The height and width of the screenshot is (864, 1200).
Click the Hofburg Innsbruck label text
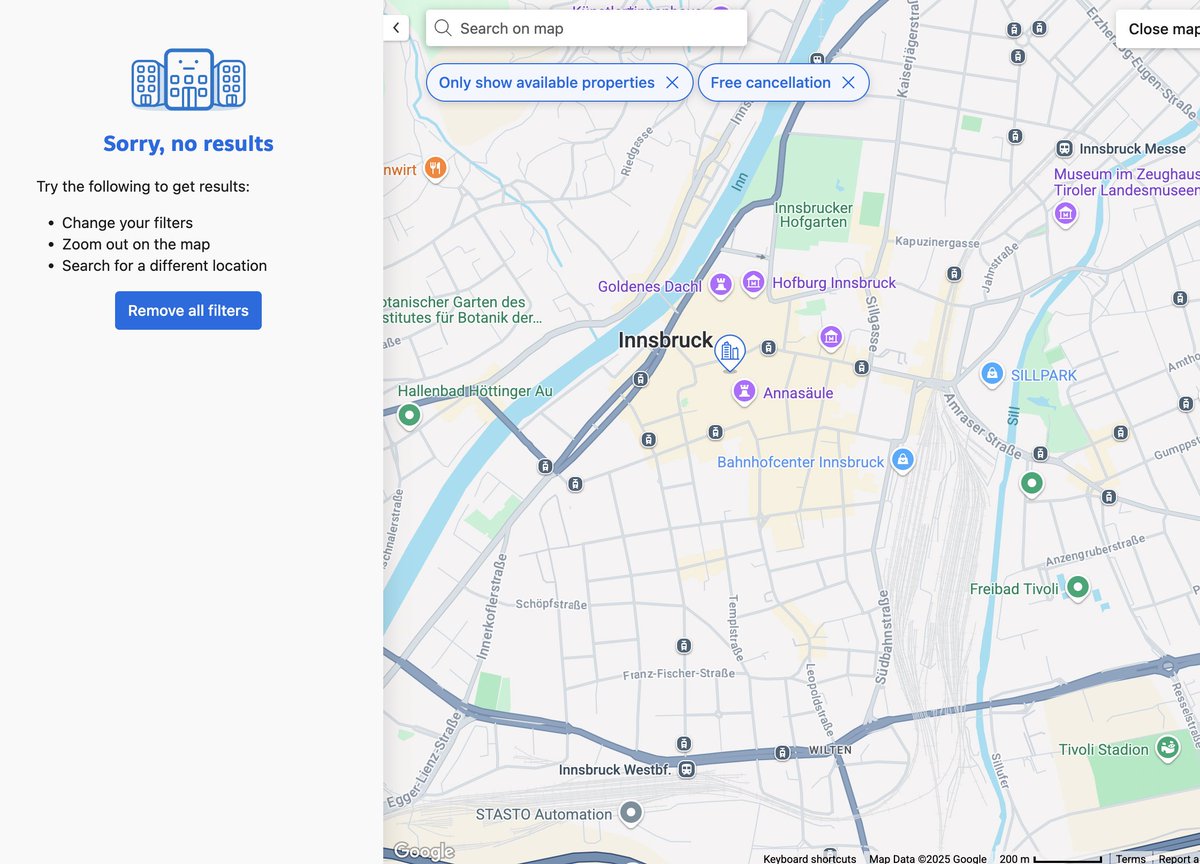point(834,283)
